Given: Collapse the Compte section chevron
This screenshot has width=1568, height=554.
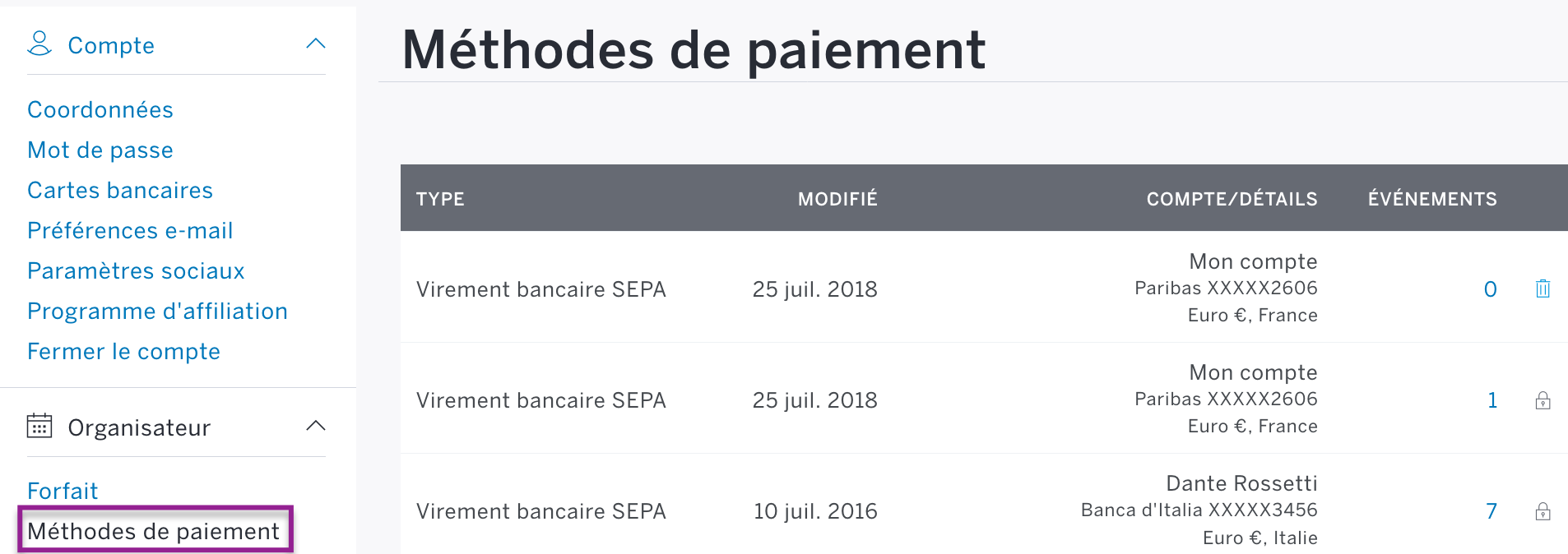Looking at the screenshot, I should click(x=316, y=44).
